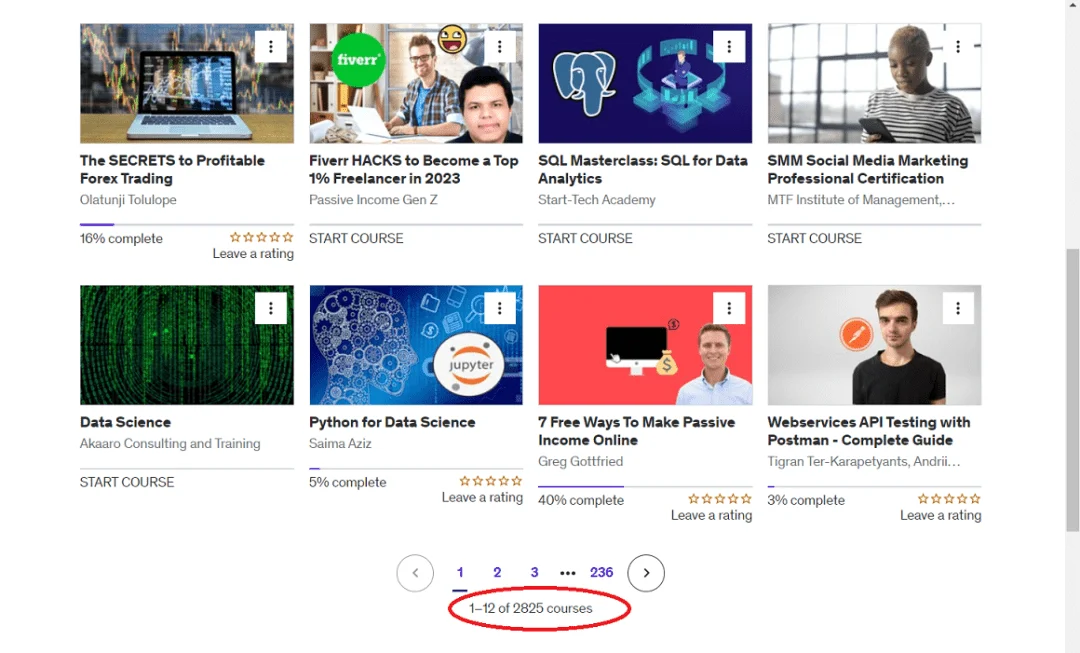This screenshot has width=1080, height=653.
Task: Open three-dot menu on SQL Masterclass course
Action: pos(729,47)
